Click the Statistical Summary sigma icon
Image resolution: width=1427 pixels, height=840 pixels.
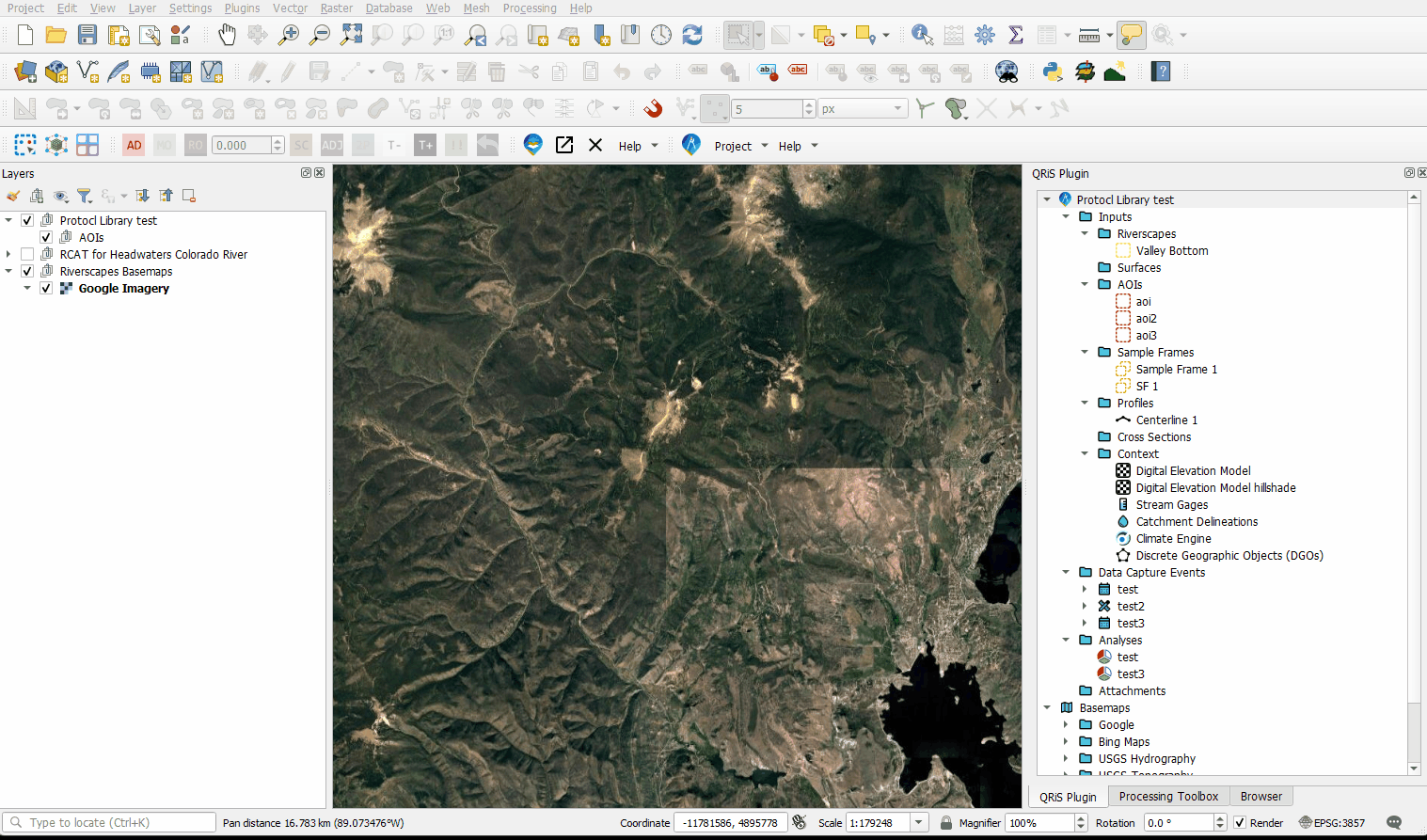[x=1016, y=36]
